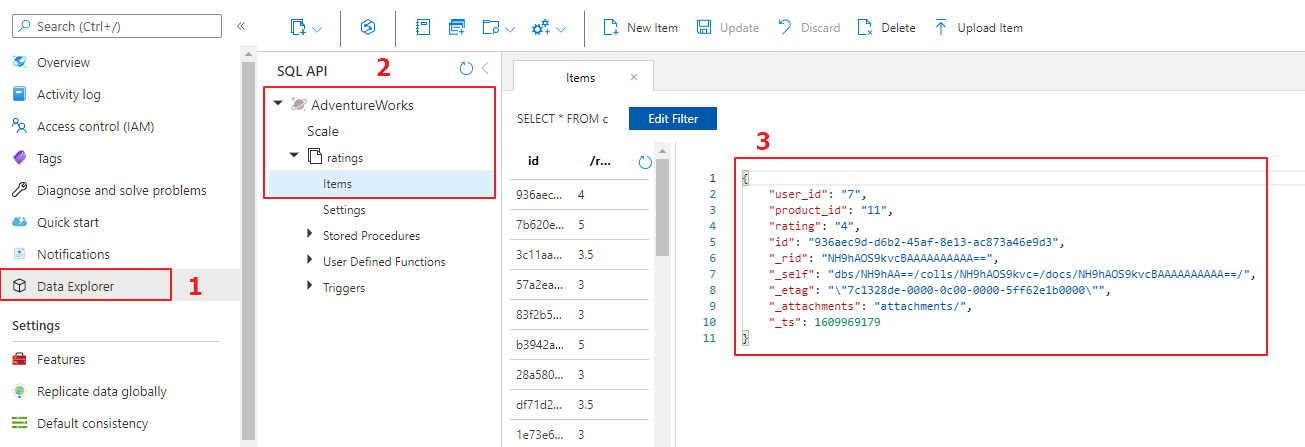Open Data Explorer in sidebar
Image resolution: width=1305 pixels, height=447 pixels.
[76, 286]
